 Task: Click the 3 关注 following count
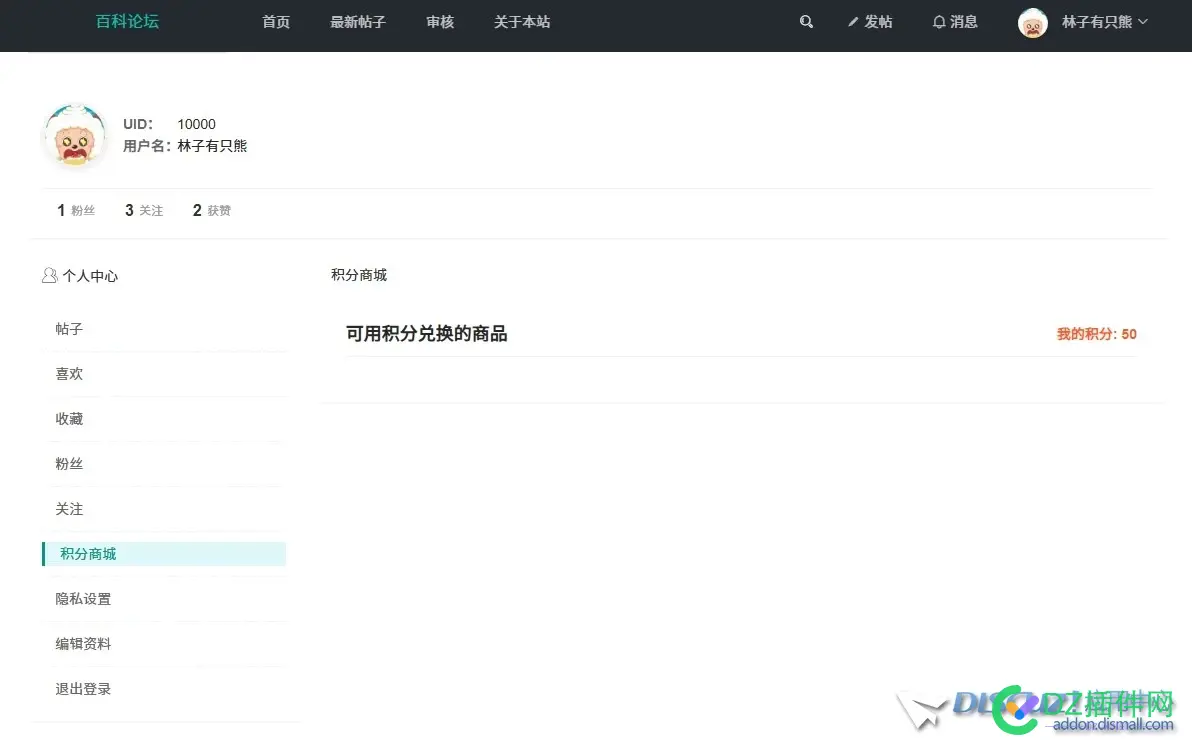142,210
